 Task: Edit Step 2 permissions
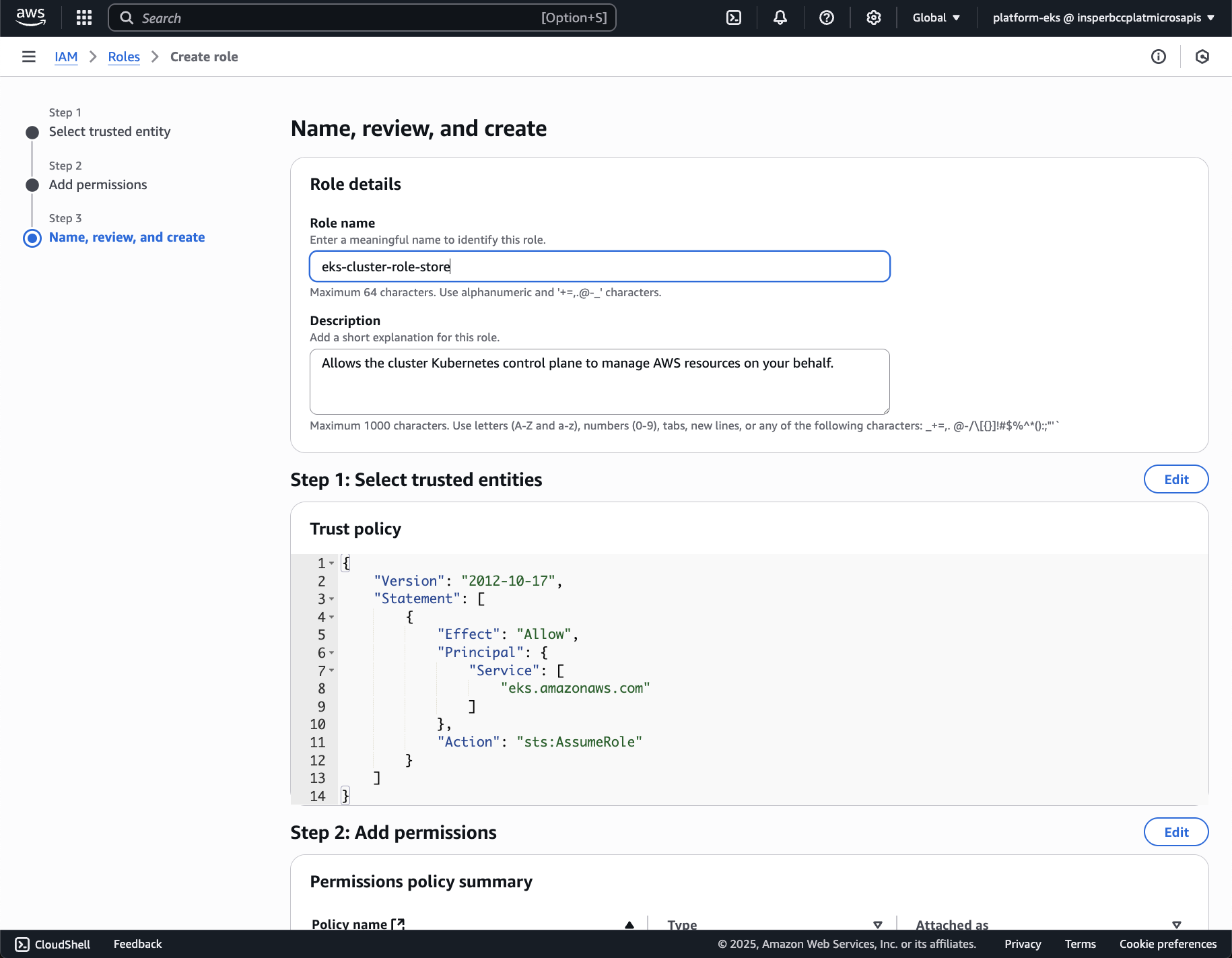(1175, 832)
